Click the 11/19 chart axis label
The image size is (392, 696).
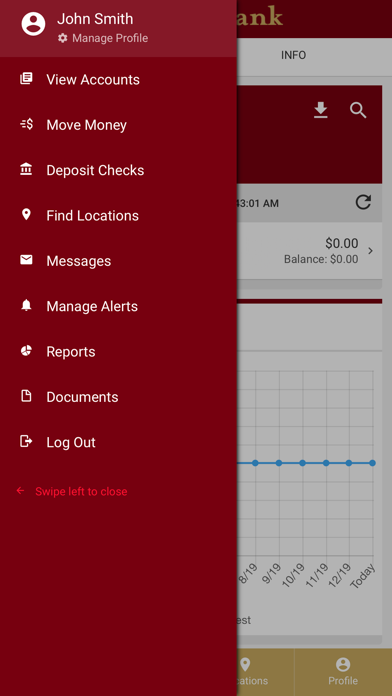pyautogui.click(x=317, y=575)
